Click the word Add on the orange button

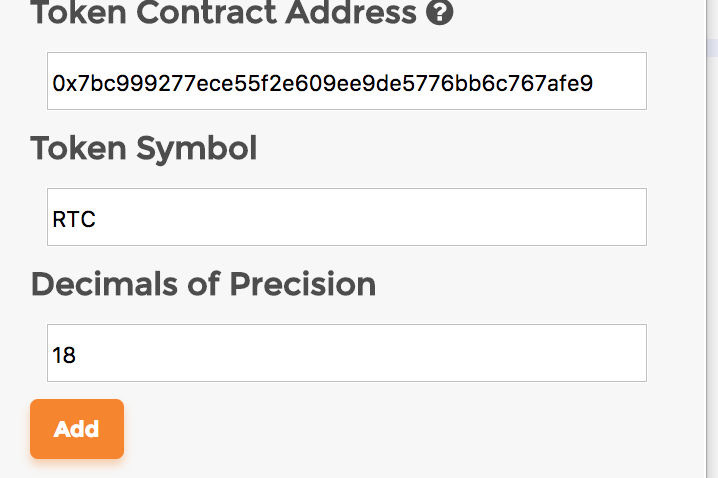(x=76, y=429)
